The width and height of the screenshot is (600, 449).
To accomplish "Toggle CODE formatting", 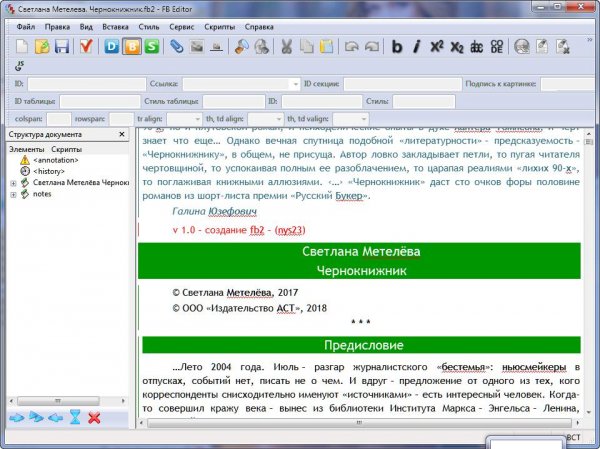I will point(496,47).
